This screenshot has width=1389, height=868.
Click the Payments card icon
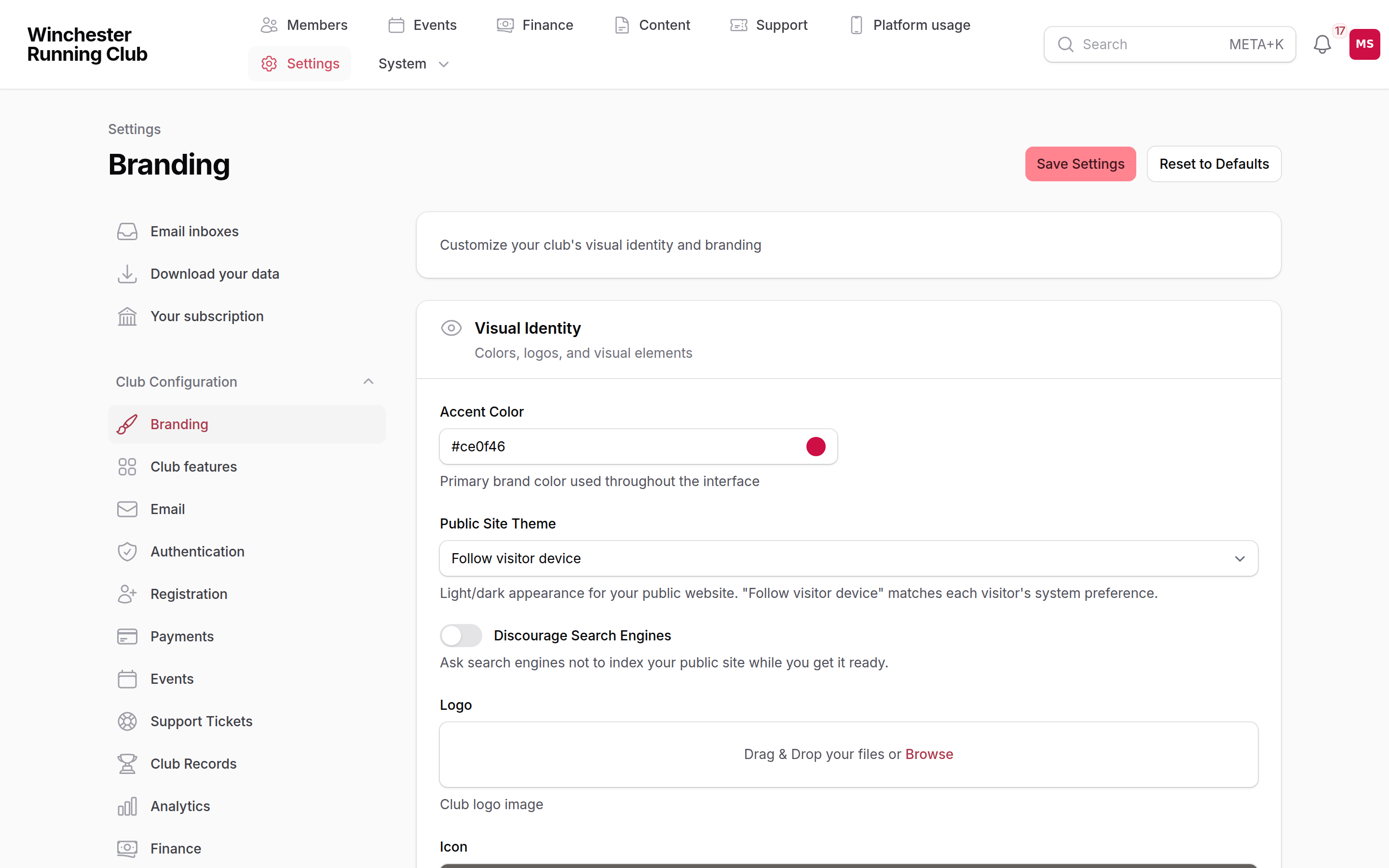click(x=127, y=637)
